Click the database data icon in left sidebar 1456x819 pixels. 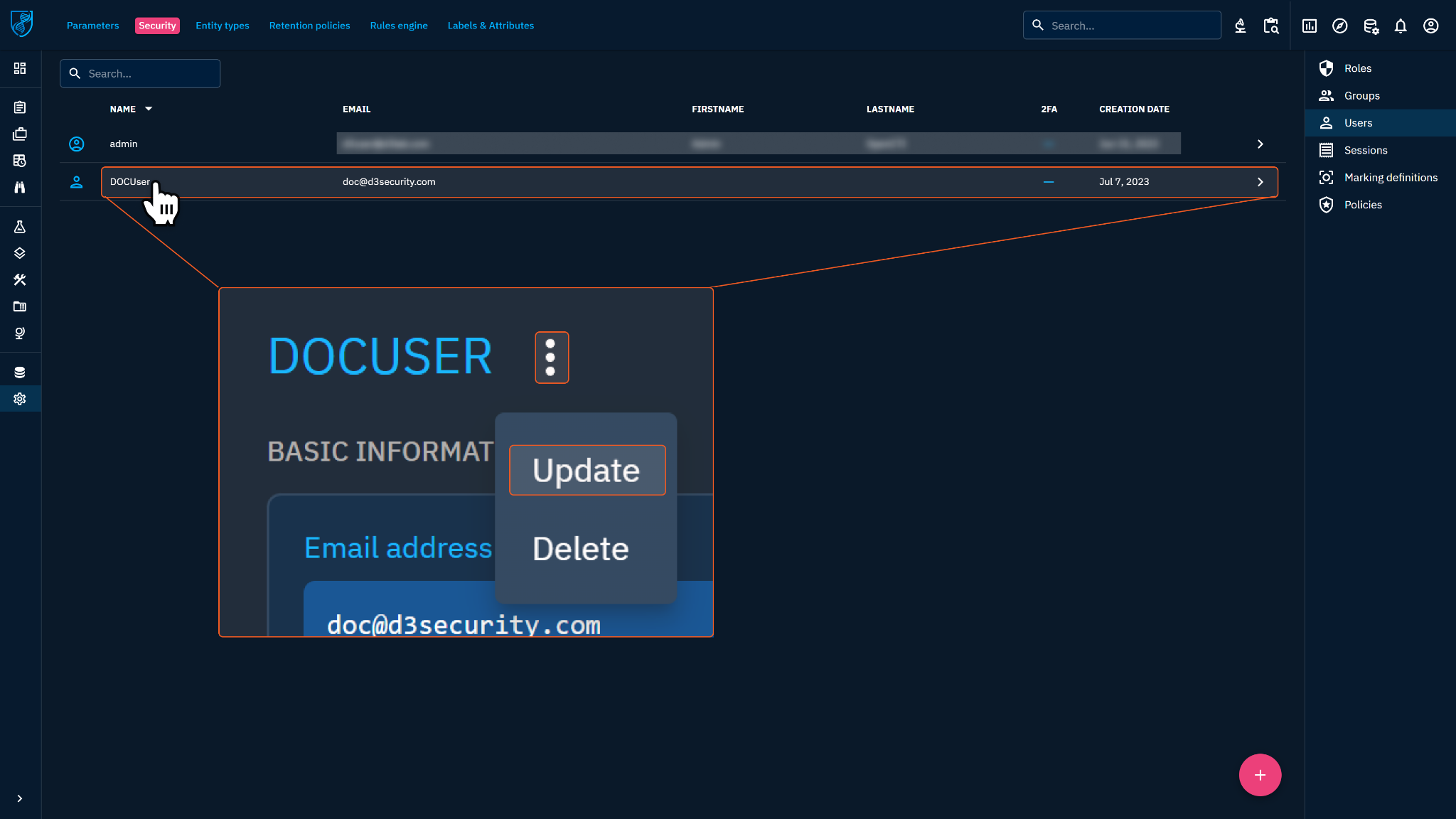(20, 373)
